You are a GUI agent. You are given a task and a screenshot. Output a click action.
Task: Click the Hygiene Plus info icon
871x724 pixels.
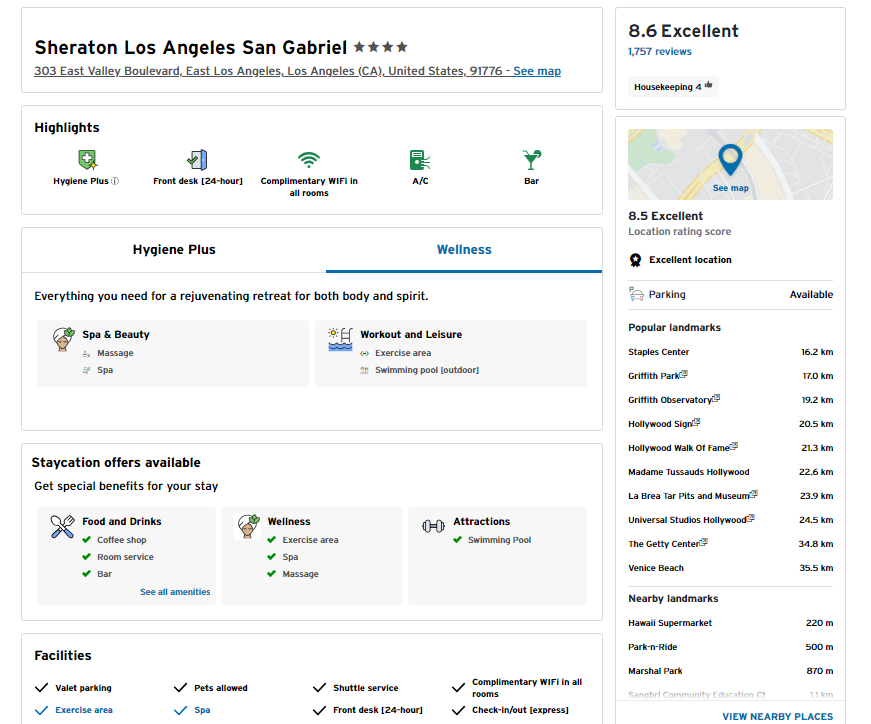[115, 181]
